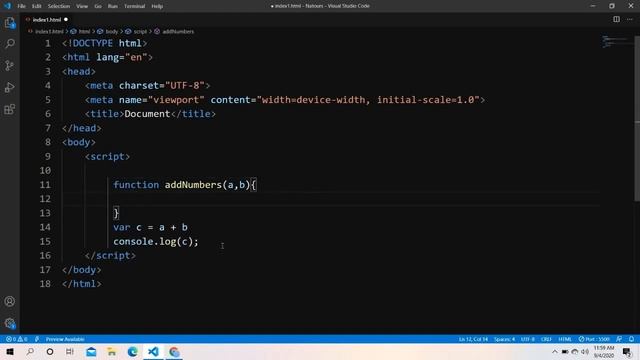Open the Search view in activity bar

point(10,43)
